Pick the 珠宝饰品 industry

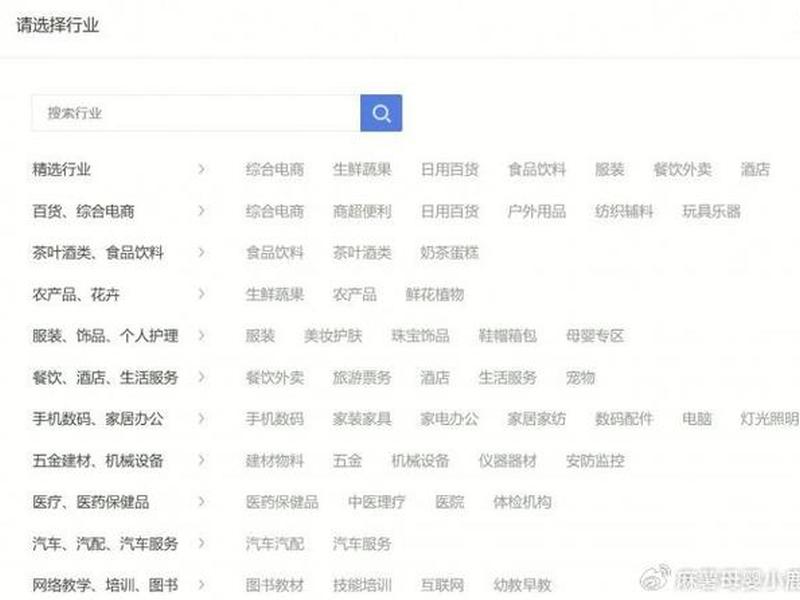(420, 335)
